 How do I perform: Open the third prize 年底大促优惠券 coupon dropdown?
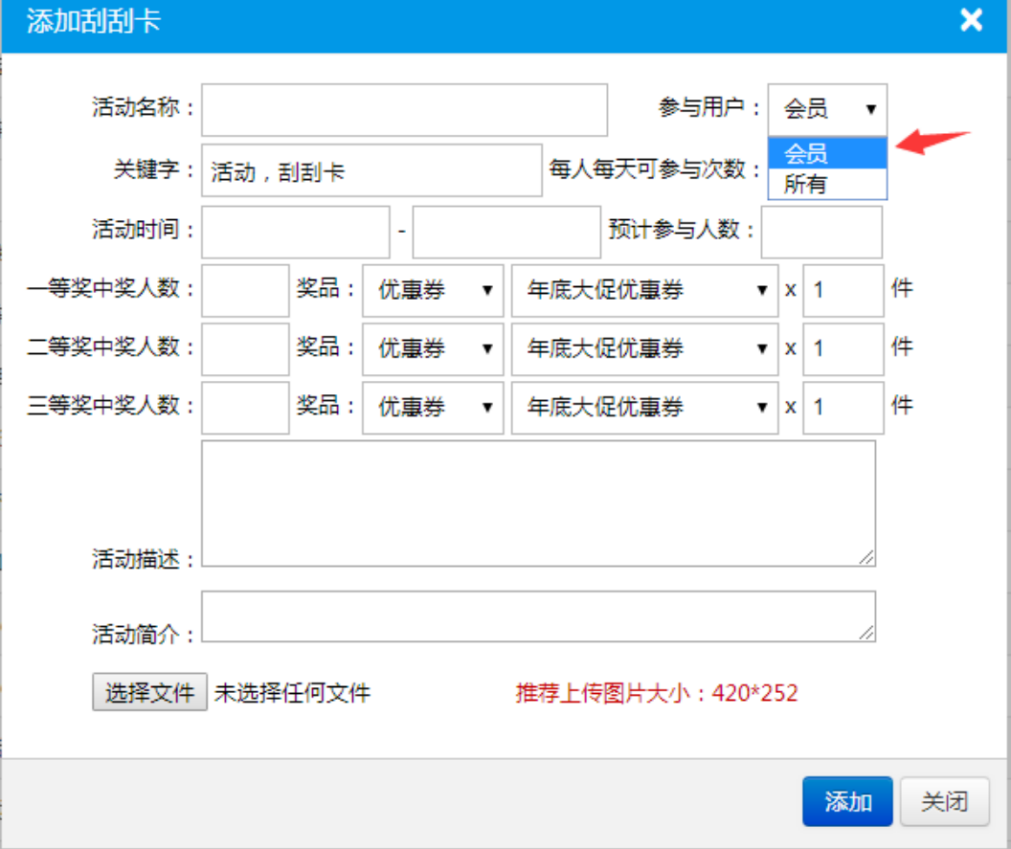pyautogui.click(x=644, y=407)
